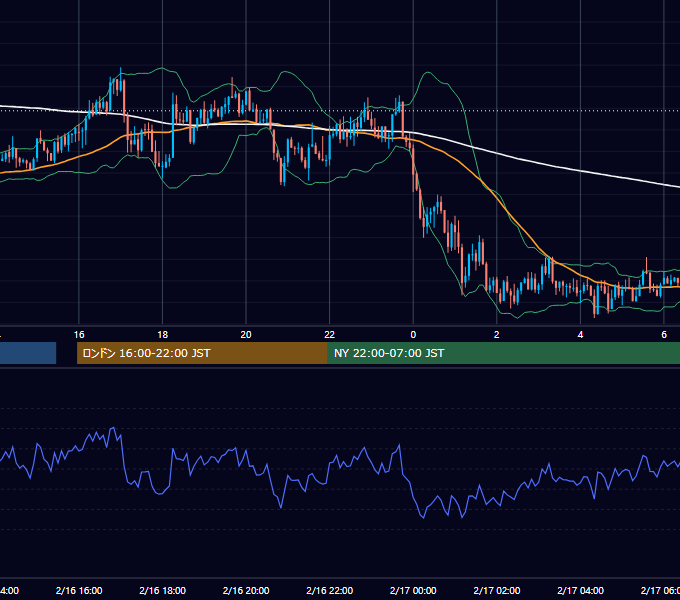Viewport: 680px width, 600px height.
Task: Click the 2/17 04:00 label on the lower axis
Action: click(580, 590)
